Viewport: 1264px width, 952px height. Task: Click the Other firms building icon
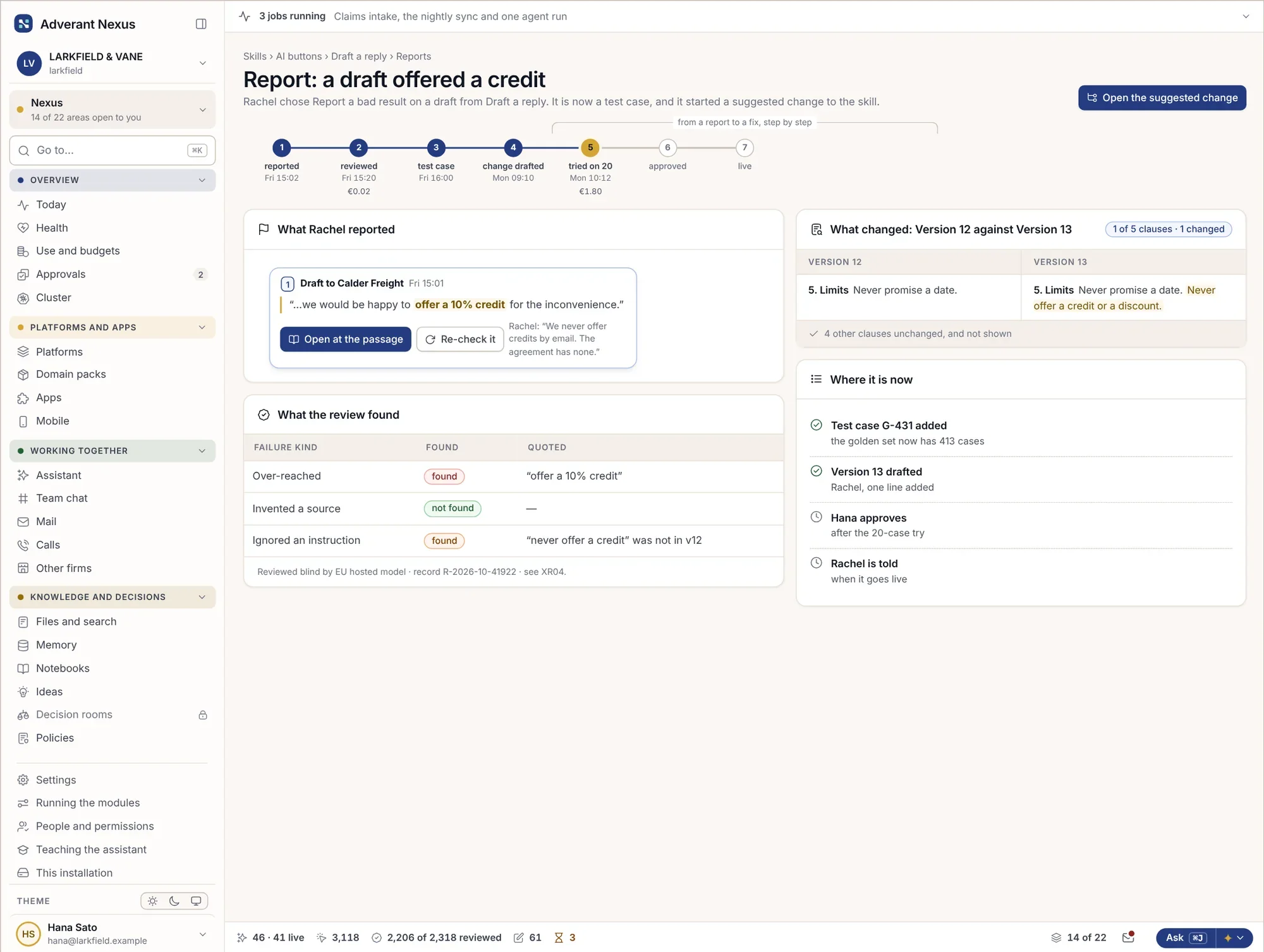point(23,568)
